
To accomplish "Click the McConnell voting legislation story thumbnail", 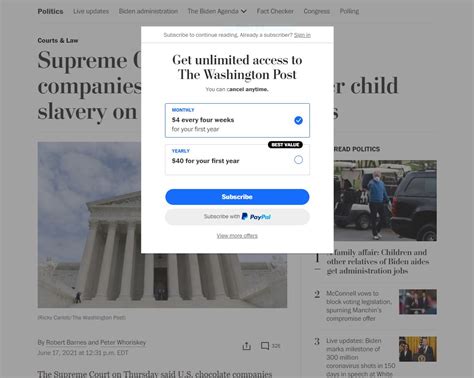I will (x=418, y=302).
